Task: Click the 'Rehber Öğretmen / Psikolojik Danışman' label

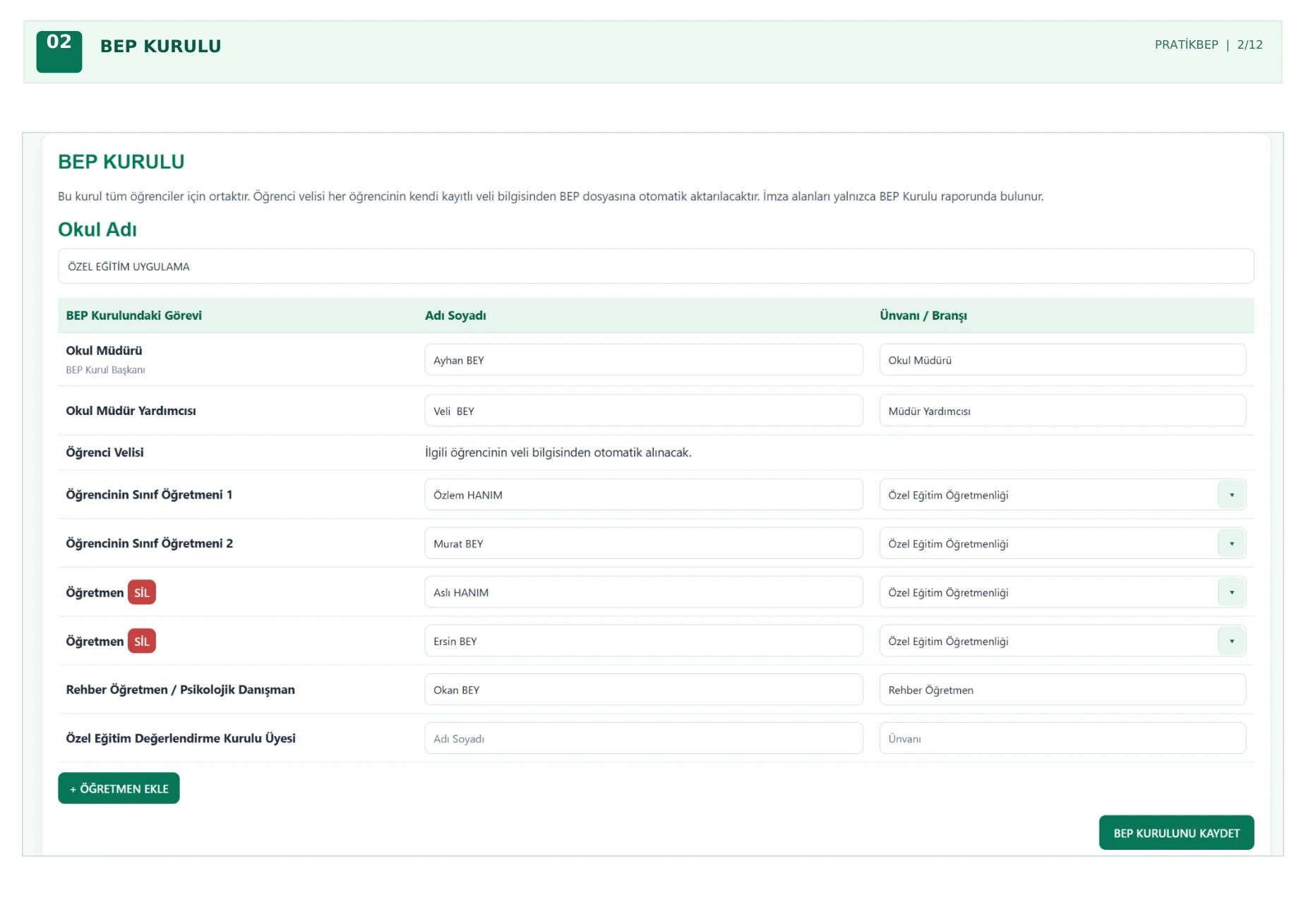Action: (x=181, y=690)
